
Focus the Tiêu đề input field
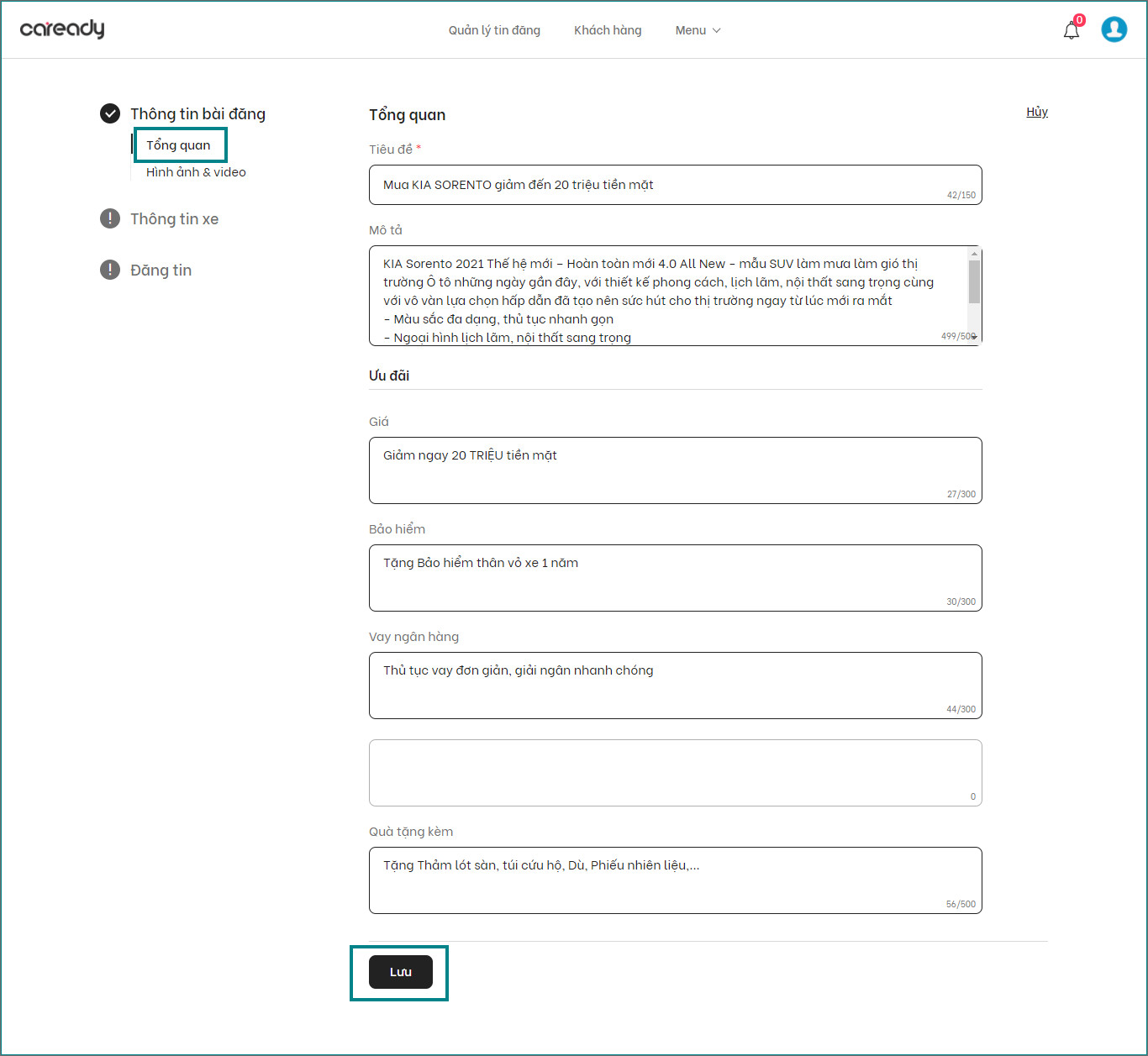pyautogui.click(x=676, y=185)
